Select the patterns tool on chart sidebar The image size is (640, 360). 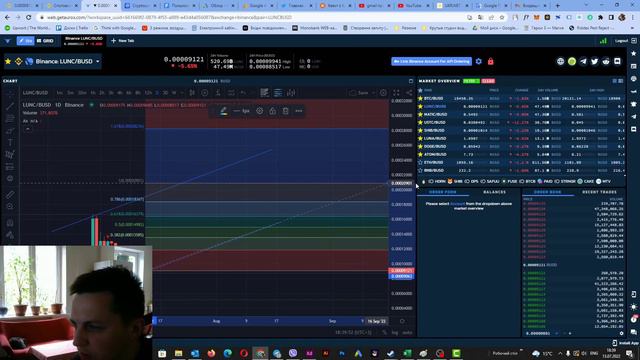click(10, 154)
